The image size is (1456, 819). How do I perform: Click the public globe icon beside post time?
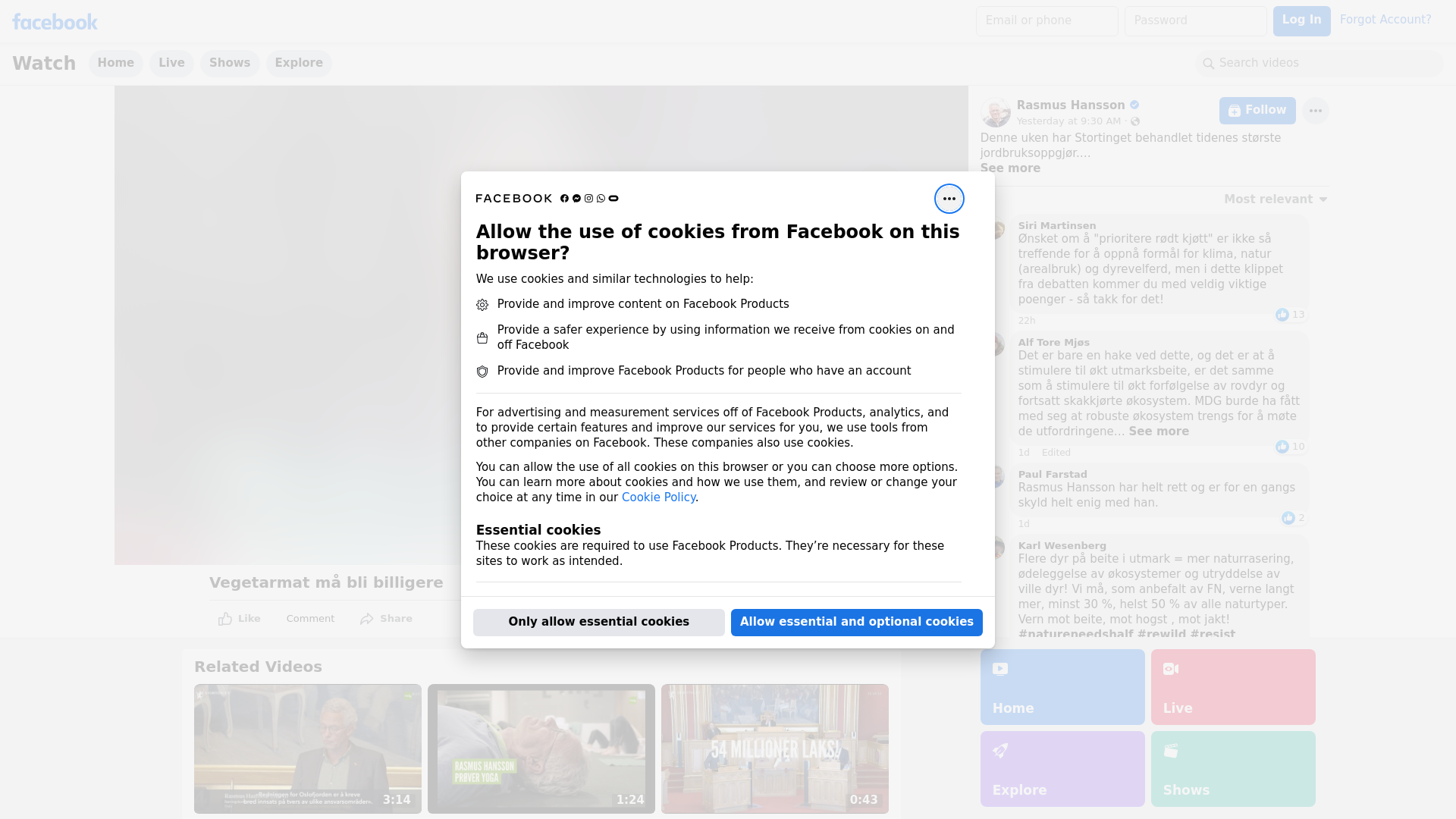(1135, 121)
